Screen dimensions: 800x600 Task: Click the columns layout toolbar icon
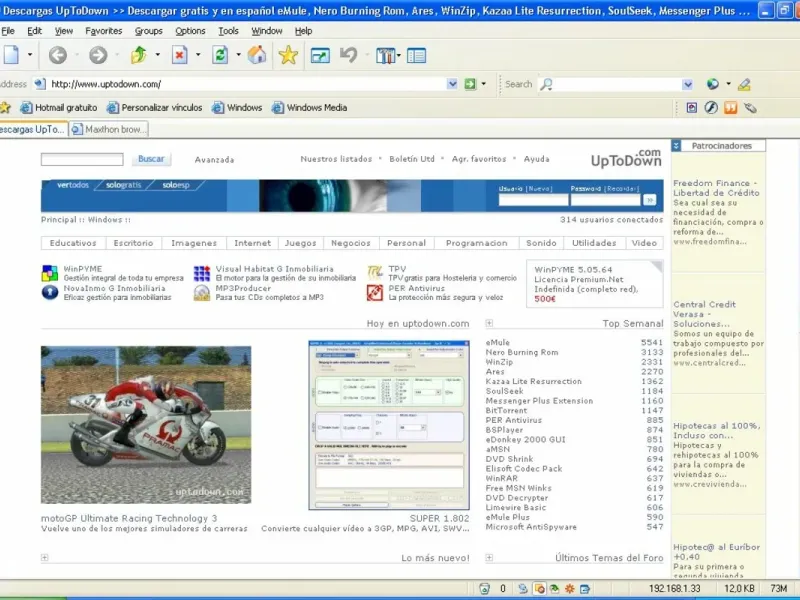pos(385,55)
